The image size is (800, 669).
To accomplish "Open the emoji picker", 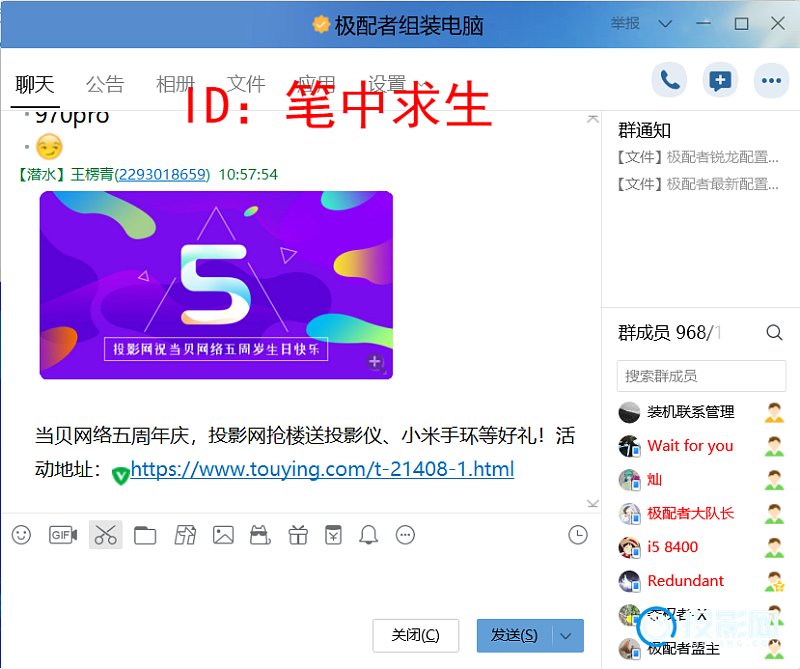I will coord(21,535).
